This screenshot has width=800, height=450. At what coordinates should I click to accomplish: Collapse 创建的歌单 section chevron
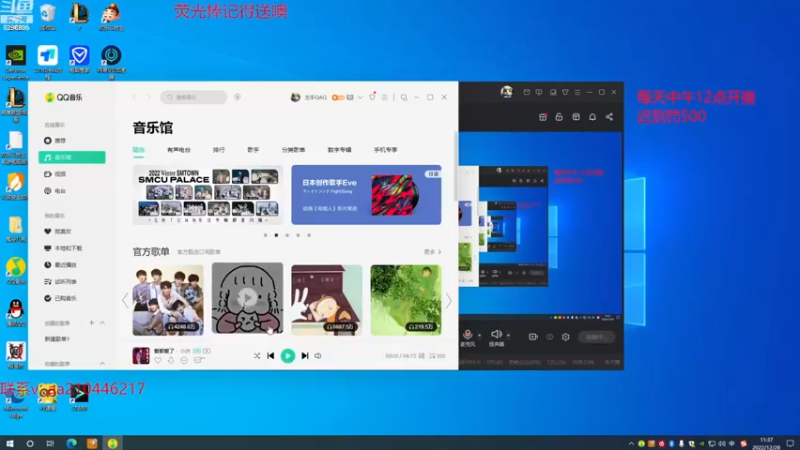pyautogui.click(x=102, y=323)
